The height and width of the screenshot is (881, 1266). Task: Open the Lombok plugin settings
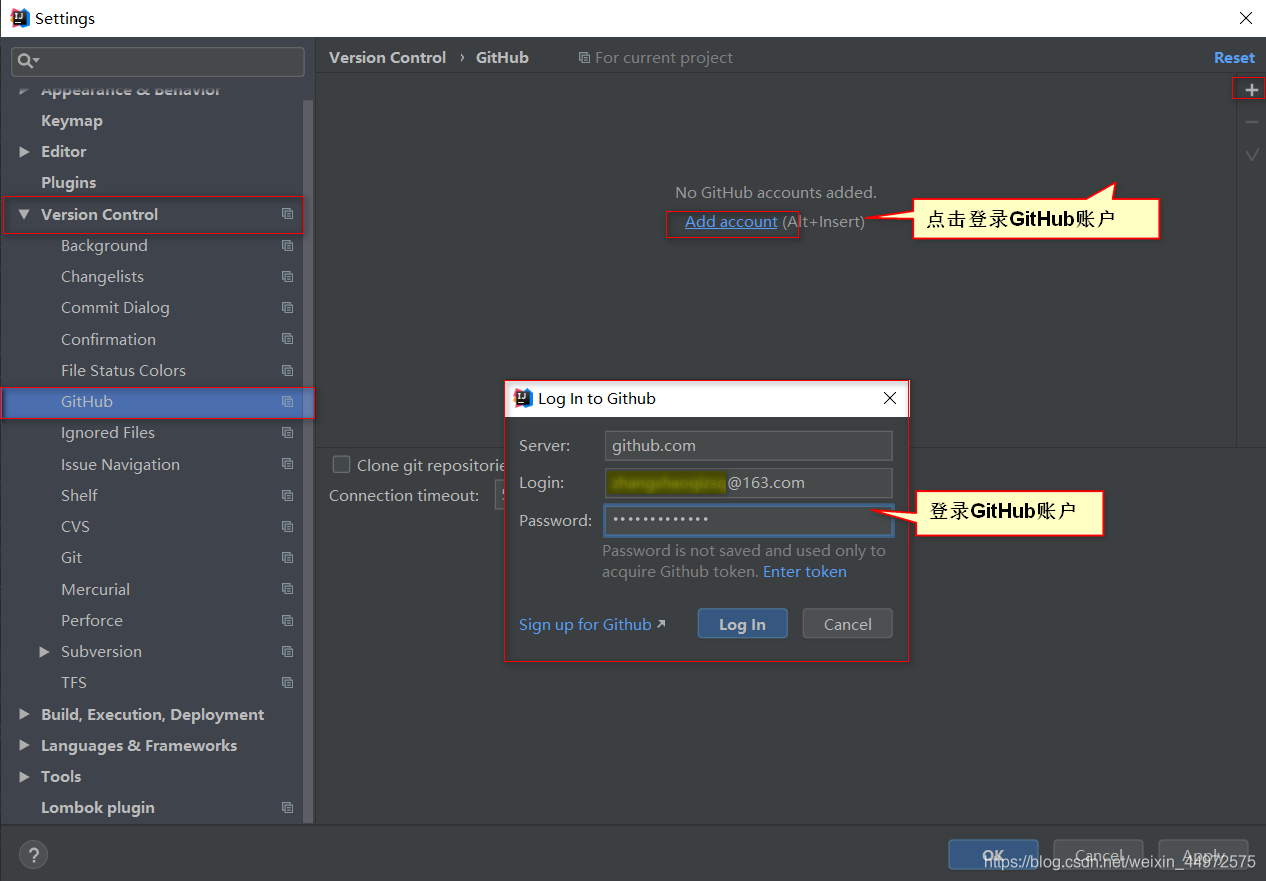tap(98, 807)
